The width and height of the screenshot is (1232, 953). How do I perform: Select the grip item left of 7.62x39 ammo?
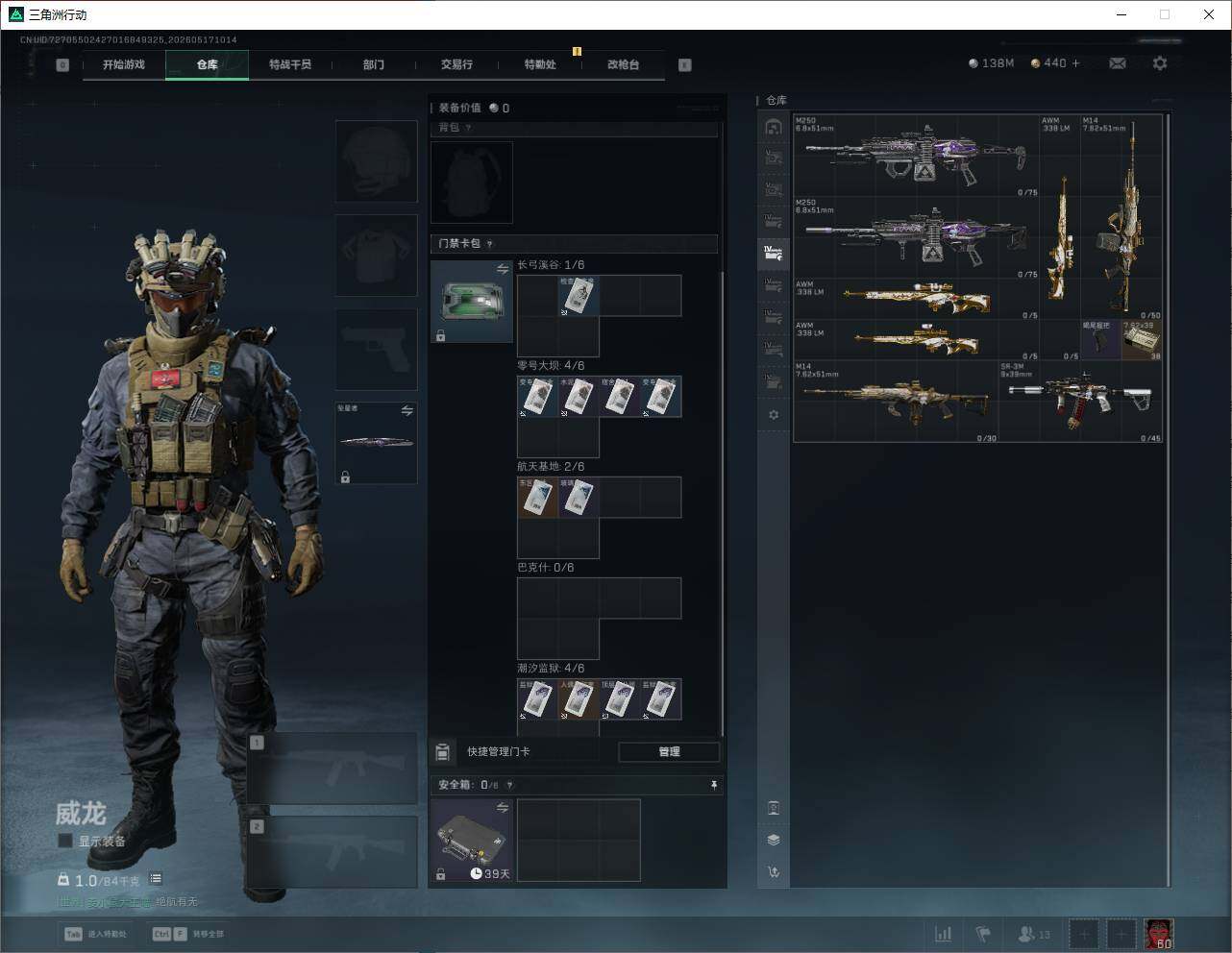click(x=1100, y=340)
